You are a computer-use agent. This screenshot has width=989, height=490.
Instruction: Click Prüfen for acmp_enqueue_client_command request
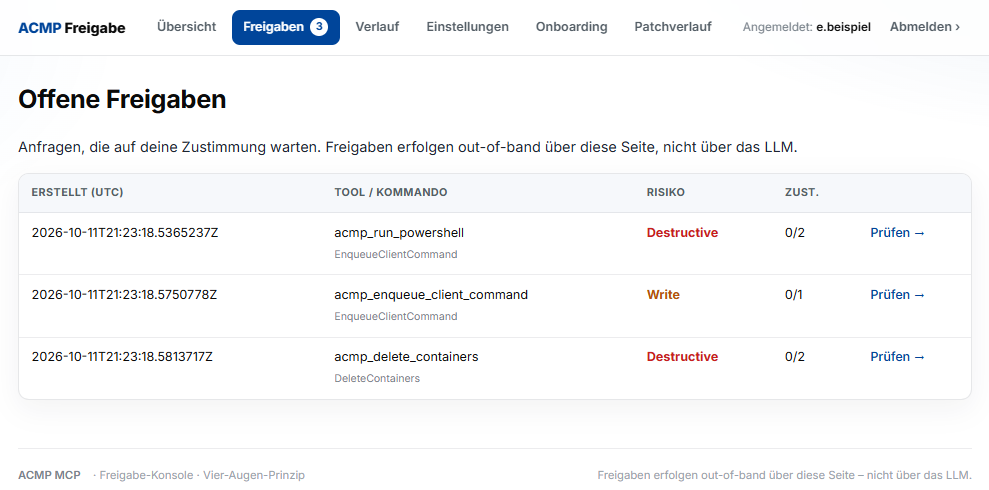[898, 295]
